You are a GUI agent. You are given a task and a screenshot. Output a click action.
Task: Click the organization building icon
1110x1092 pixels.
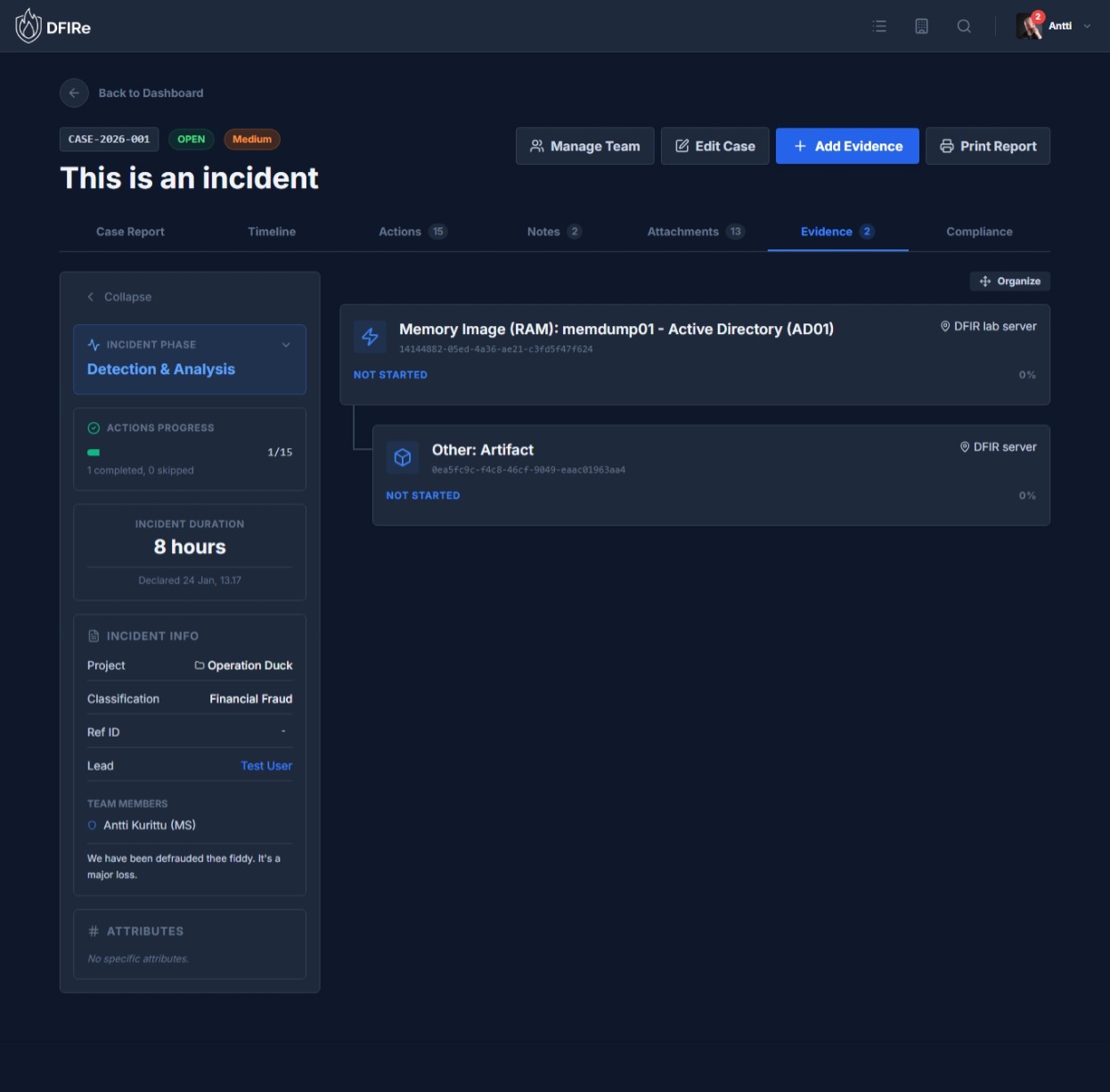921,26
